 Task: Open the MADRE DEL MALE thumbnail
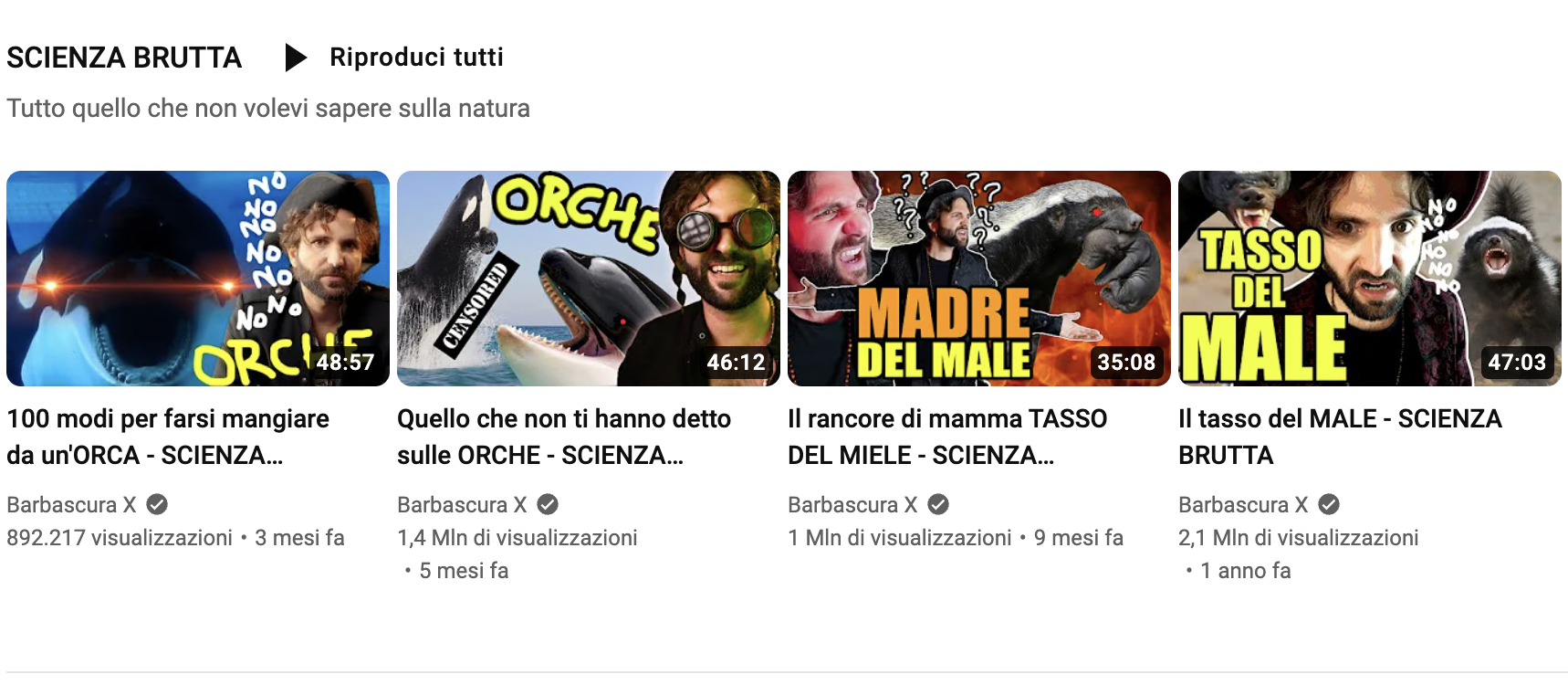point(979,279)
